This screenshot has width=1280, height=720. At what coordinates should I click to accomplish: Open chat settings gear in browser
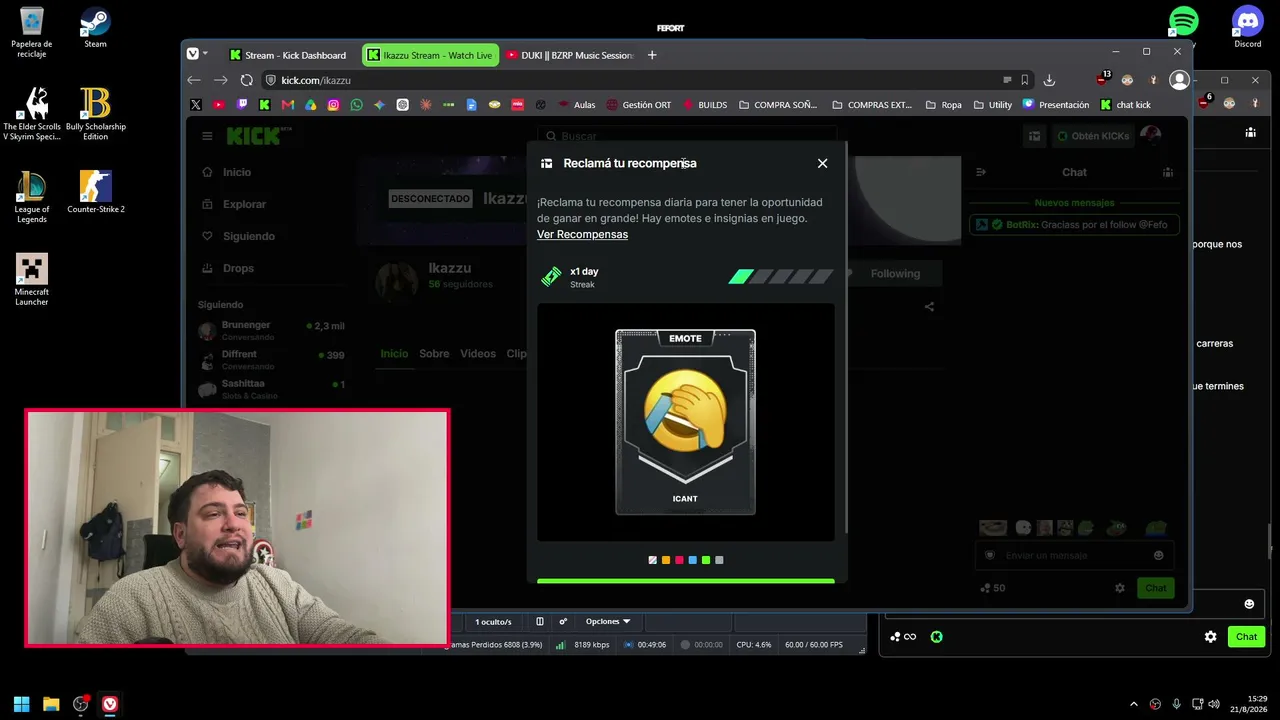point(1120,588)
